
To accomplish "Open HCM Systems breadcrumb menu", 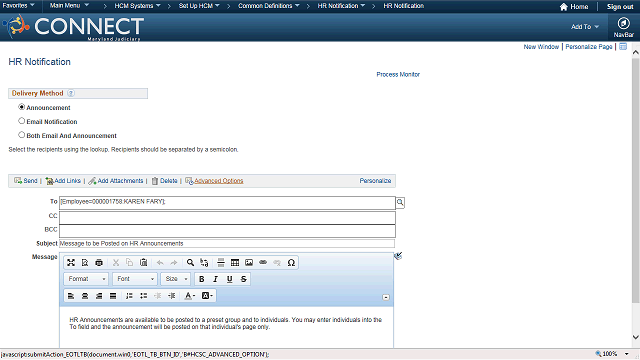I will [x=137, y=6].
